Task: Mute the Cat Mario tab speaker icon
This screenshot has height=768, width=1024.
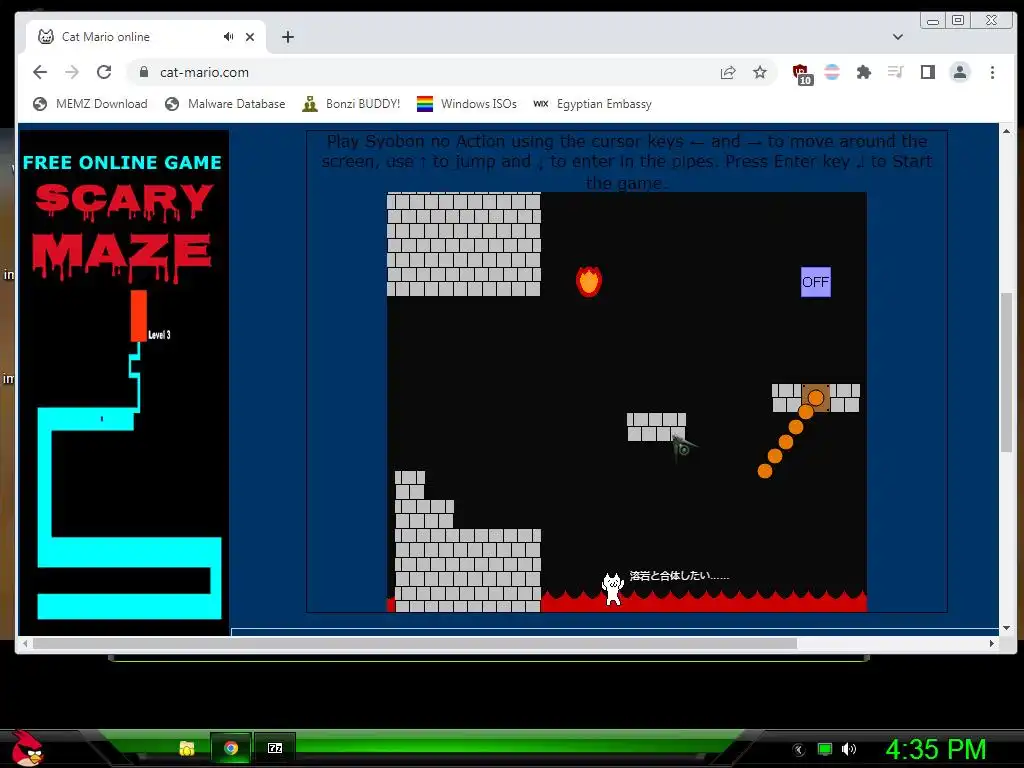Action: click(228, 37)
